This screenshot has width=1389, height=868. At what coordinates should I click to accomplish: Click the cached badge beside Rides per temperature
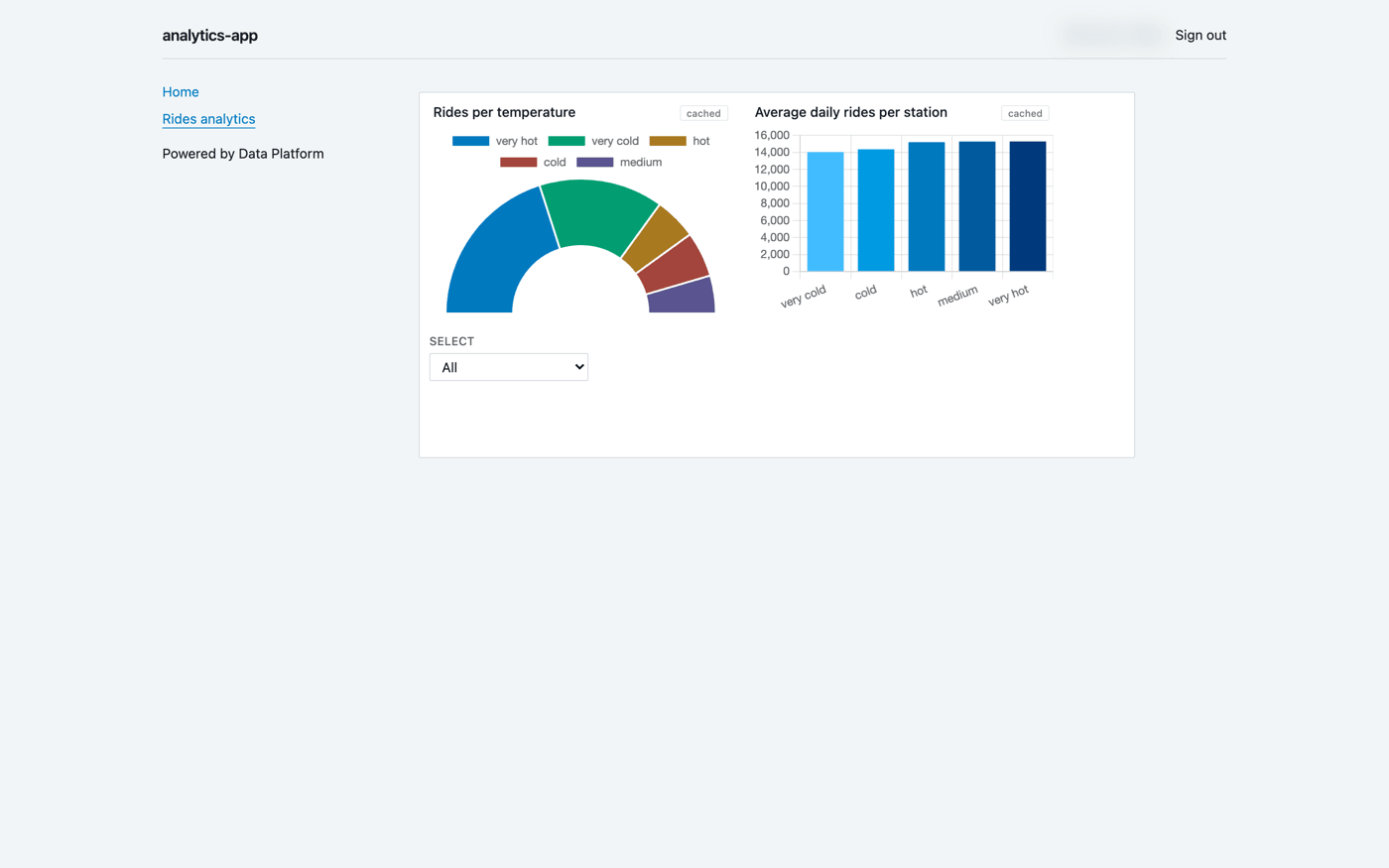pos(703,113)
